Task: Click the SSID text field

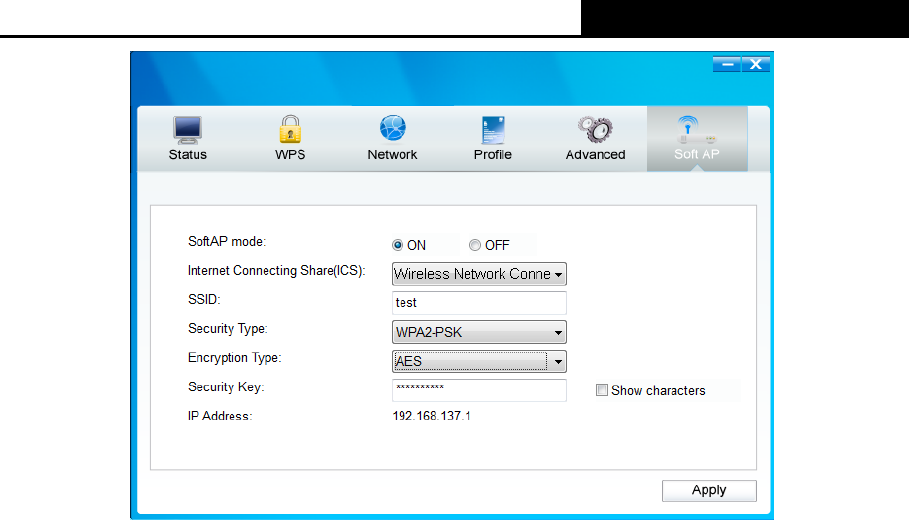Action: tap(479, 303)
